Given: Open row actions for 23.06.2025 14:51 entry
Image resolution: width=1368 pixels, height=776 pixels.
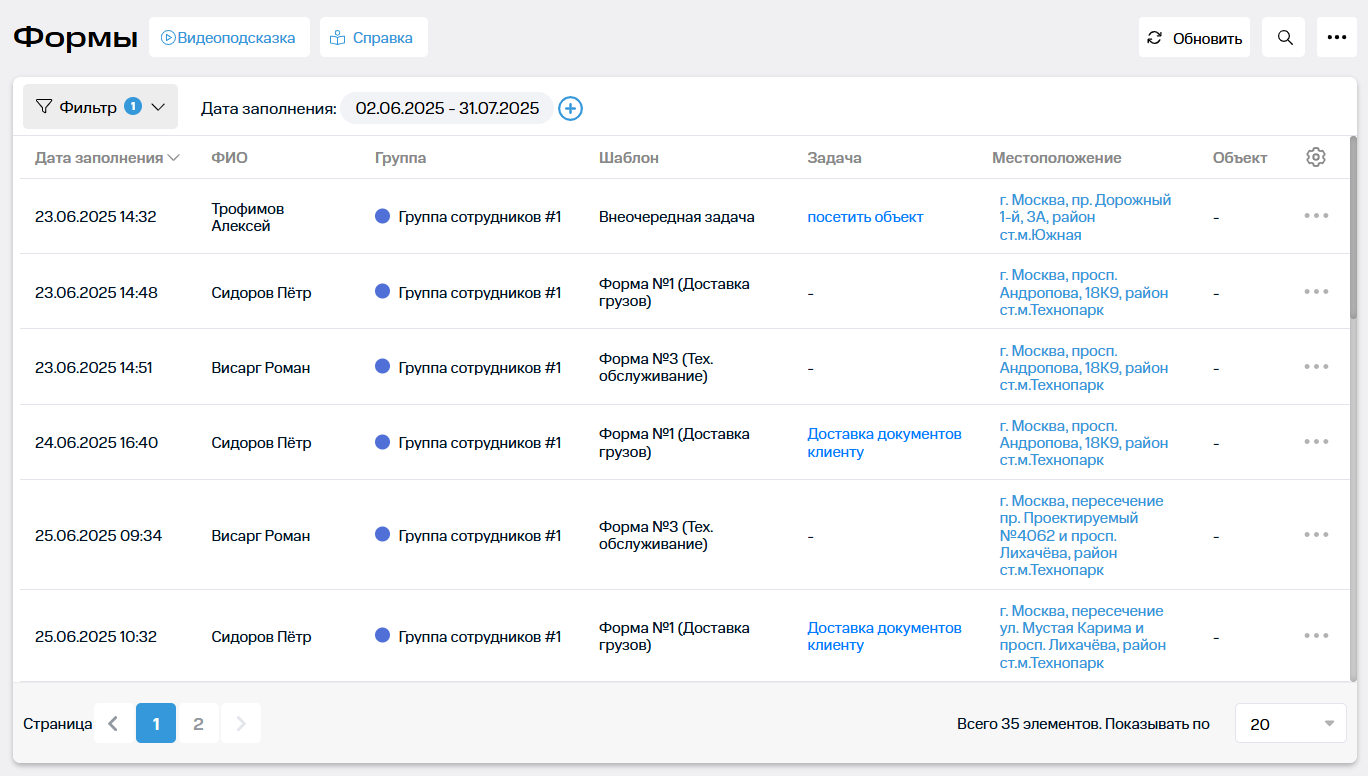Looking at the screenshot, I should point(1315,367).
